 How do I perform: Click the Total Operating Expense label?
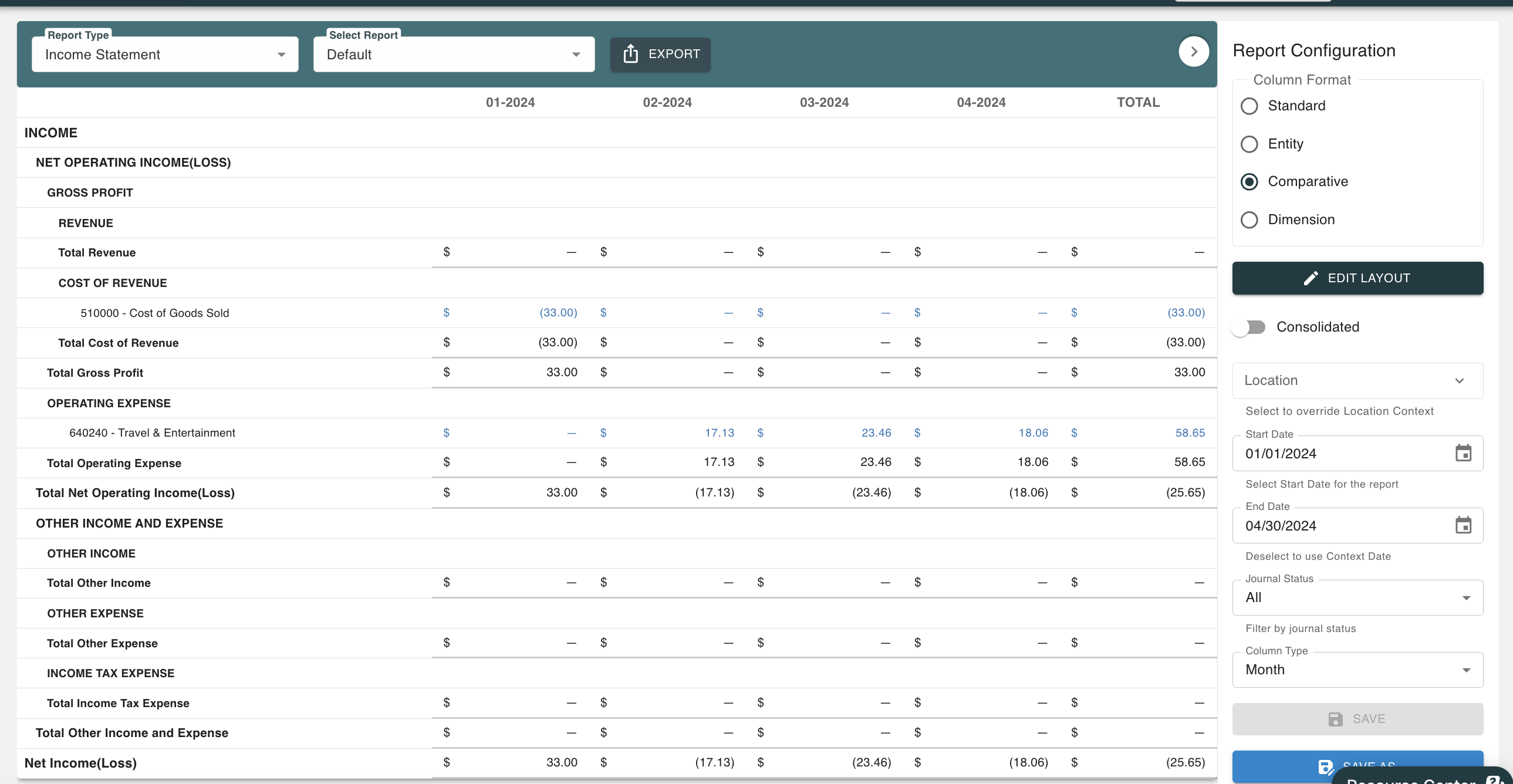[114, 464]
